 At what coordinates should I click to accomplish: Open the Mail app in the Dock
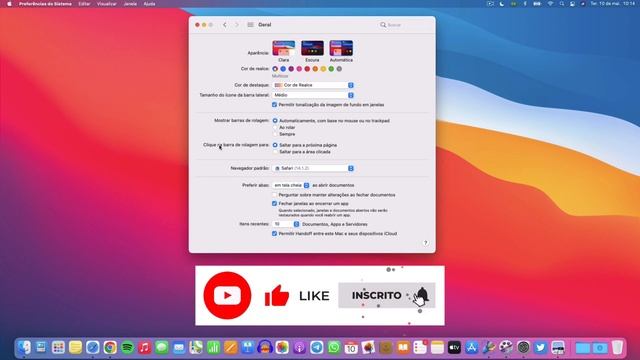tap(179, 347)
